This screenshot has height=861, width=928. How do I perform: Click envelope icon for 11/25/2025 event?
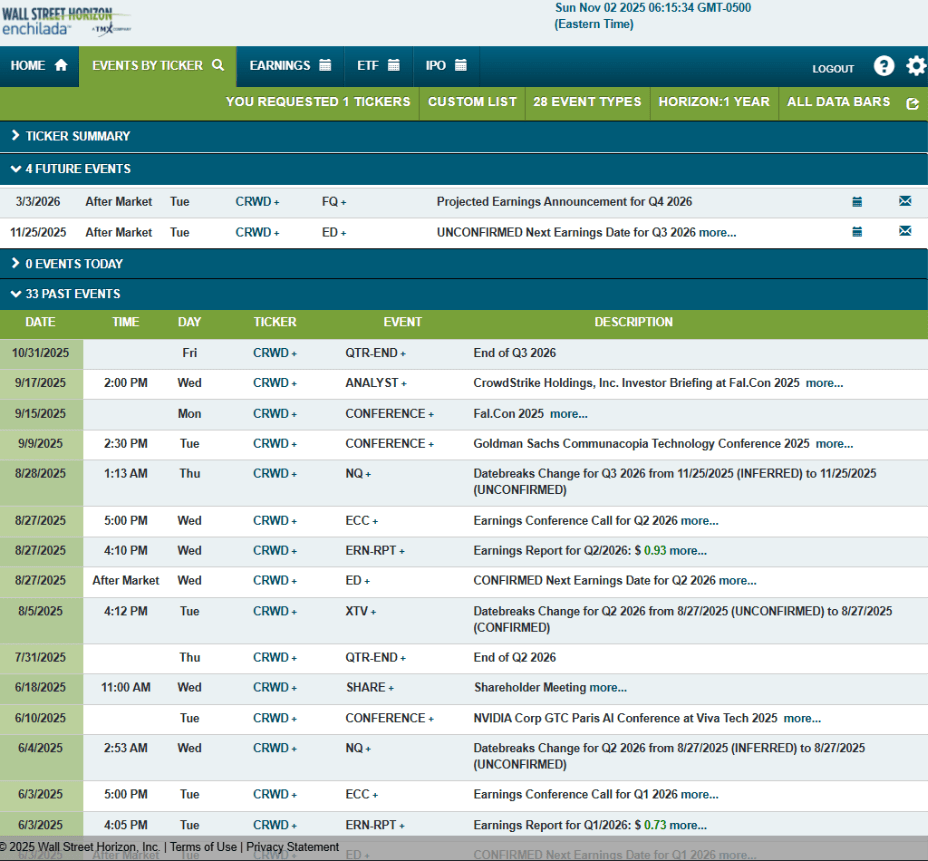pos(905,232)
